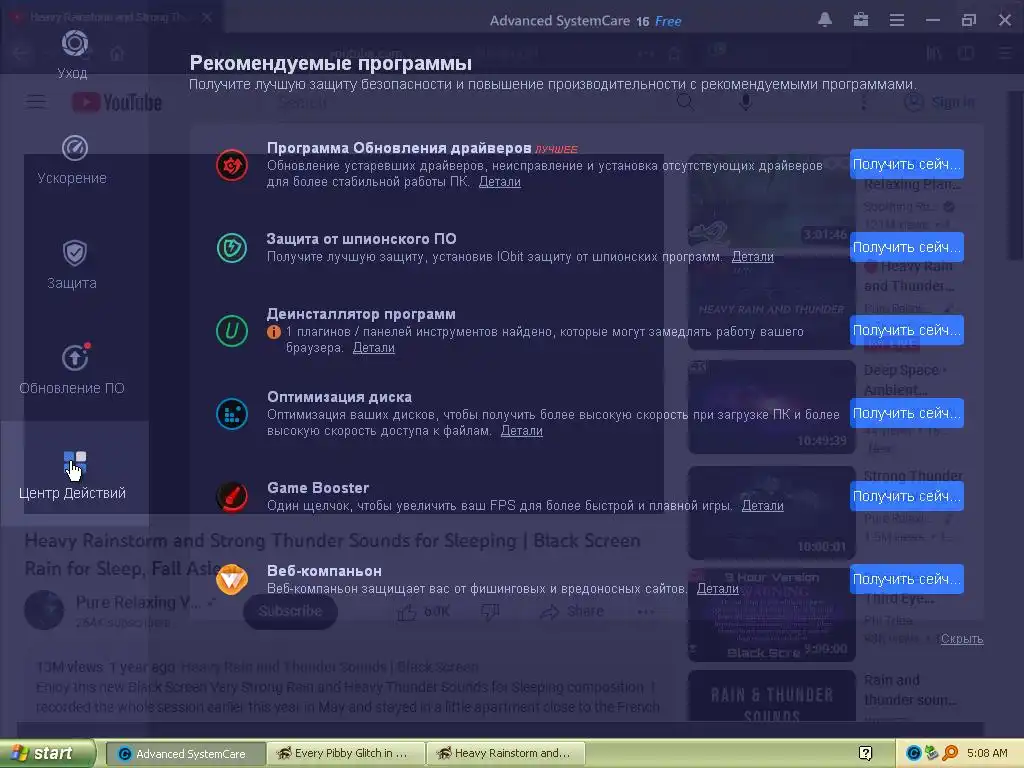This screenshot has height=768, width=1024.
Task: Open the Ускорение sidebar section
Action: [74, 160]
